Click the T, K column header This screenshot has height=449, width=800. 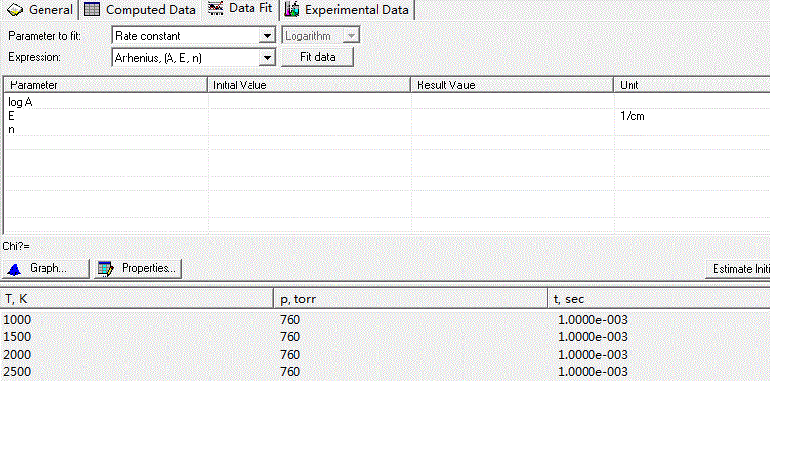[x=137, y=299]
